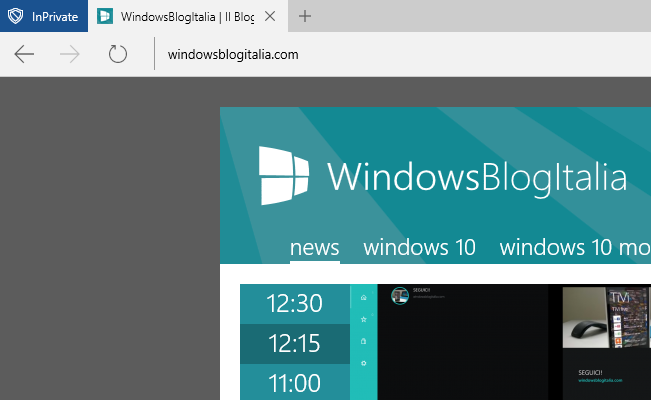This screenshot has height=400, width=651.
Task: Click the TiVi live thumbnail
Action: tap(628, 318)
